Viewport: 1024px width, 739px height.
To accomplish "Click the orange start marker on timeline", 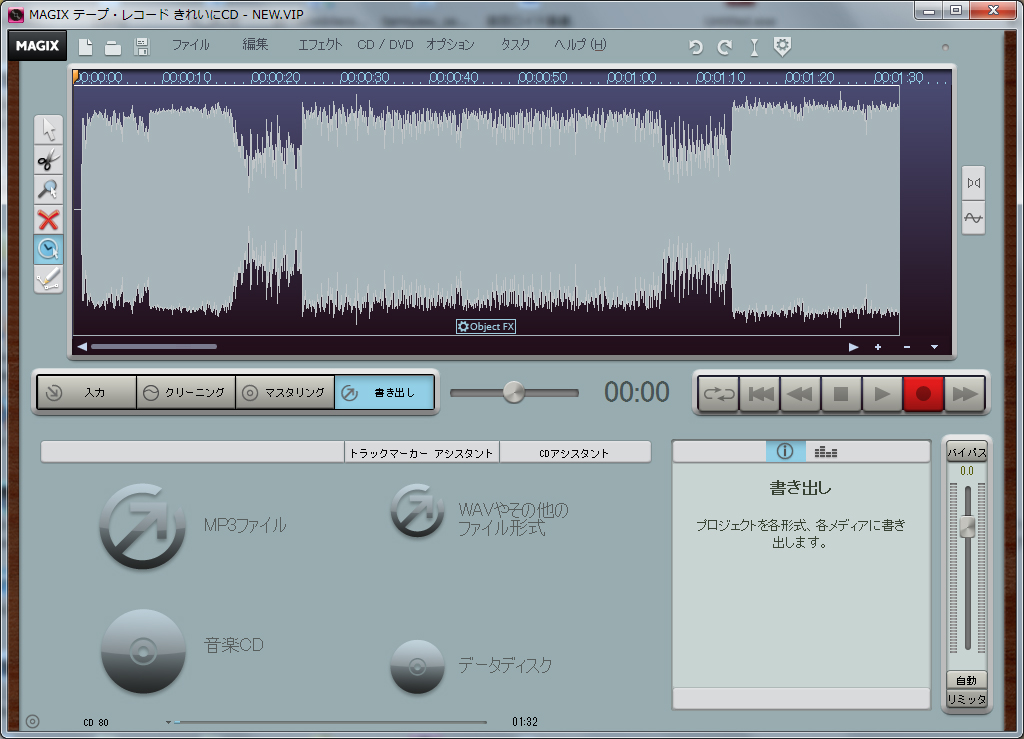I will pyautogui.click(x=76, y=77).
